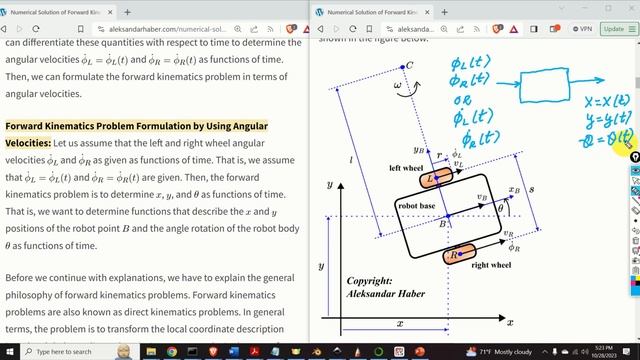Select the right window's Numerical Solution tab
640x360 pixels.
(372, 12)
